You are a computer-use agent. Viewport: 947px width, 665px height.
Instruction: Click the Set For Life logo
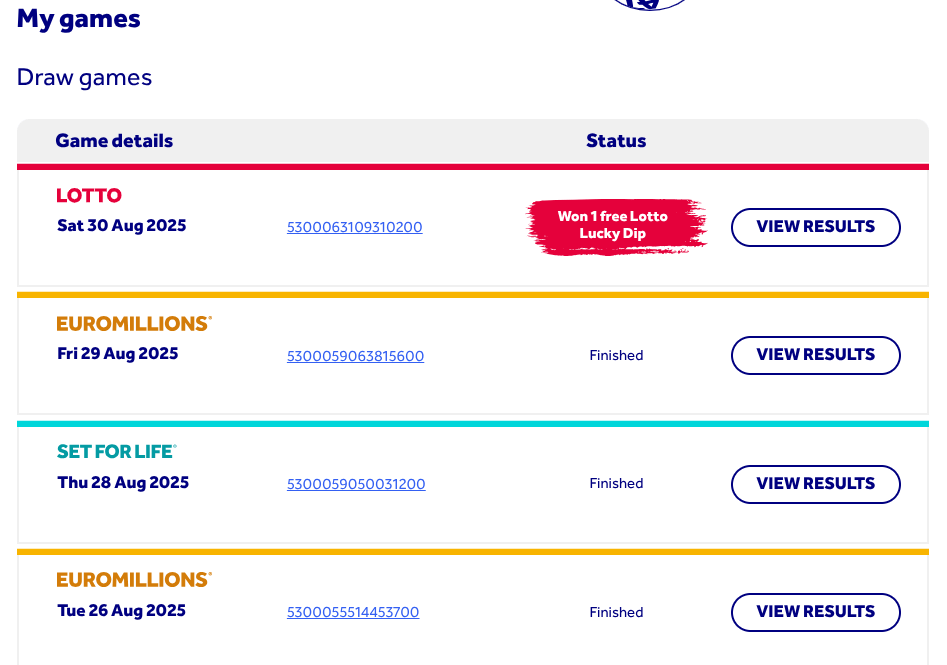pyautogui.click(x=116, y=452)
